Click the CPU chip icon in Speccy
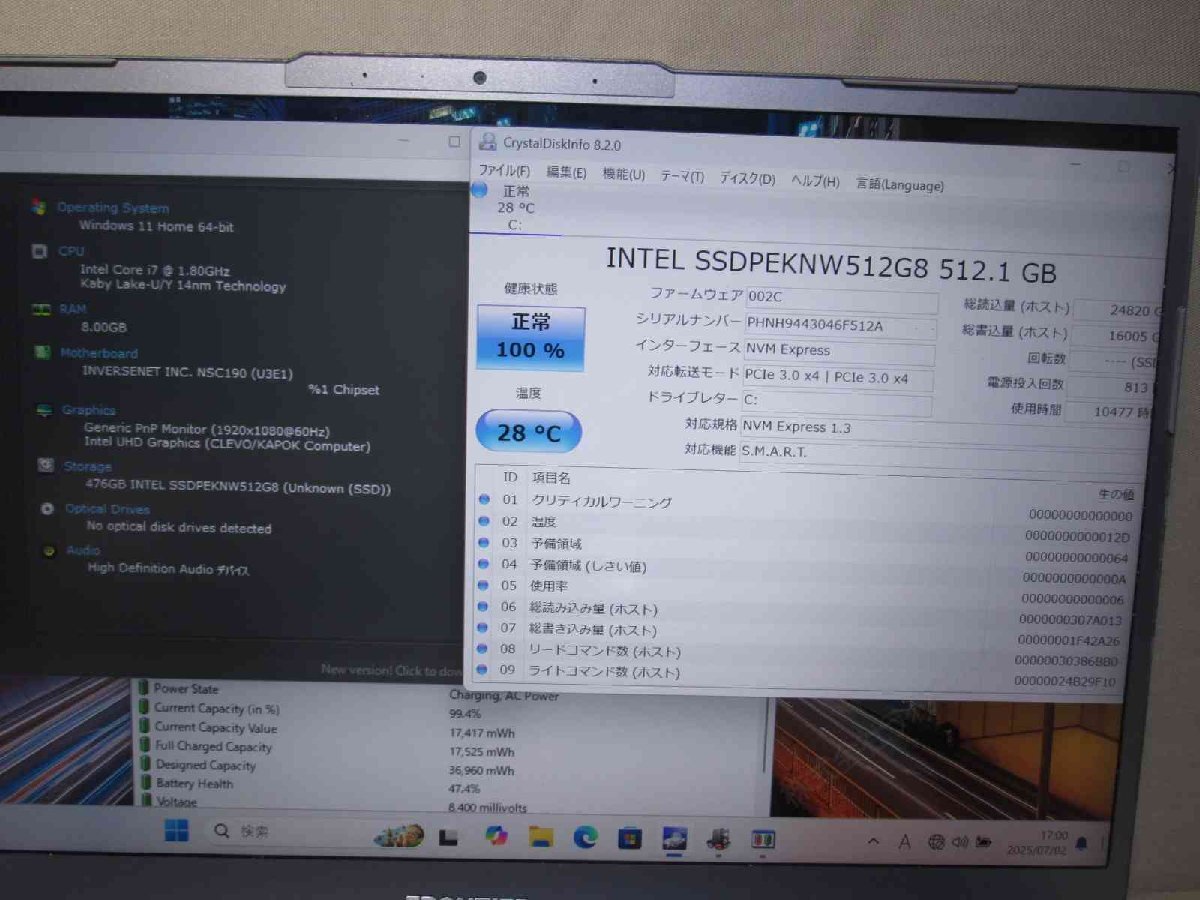The height and width of the screenshot is (900, 1200). [x=39, y=252]
